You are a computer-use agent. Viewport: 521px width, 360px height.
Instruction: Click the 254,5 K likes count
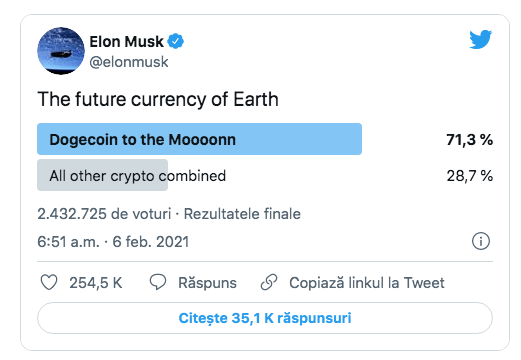click(x=96, y=283)
